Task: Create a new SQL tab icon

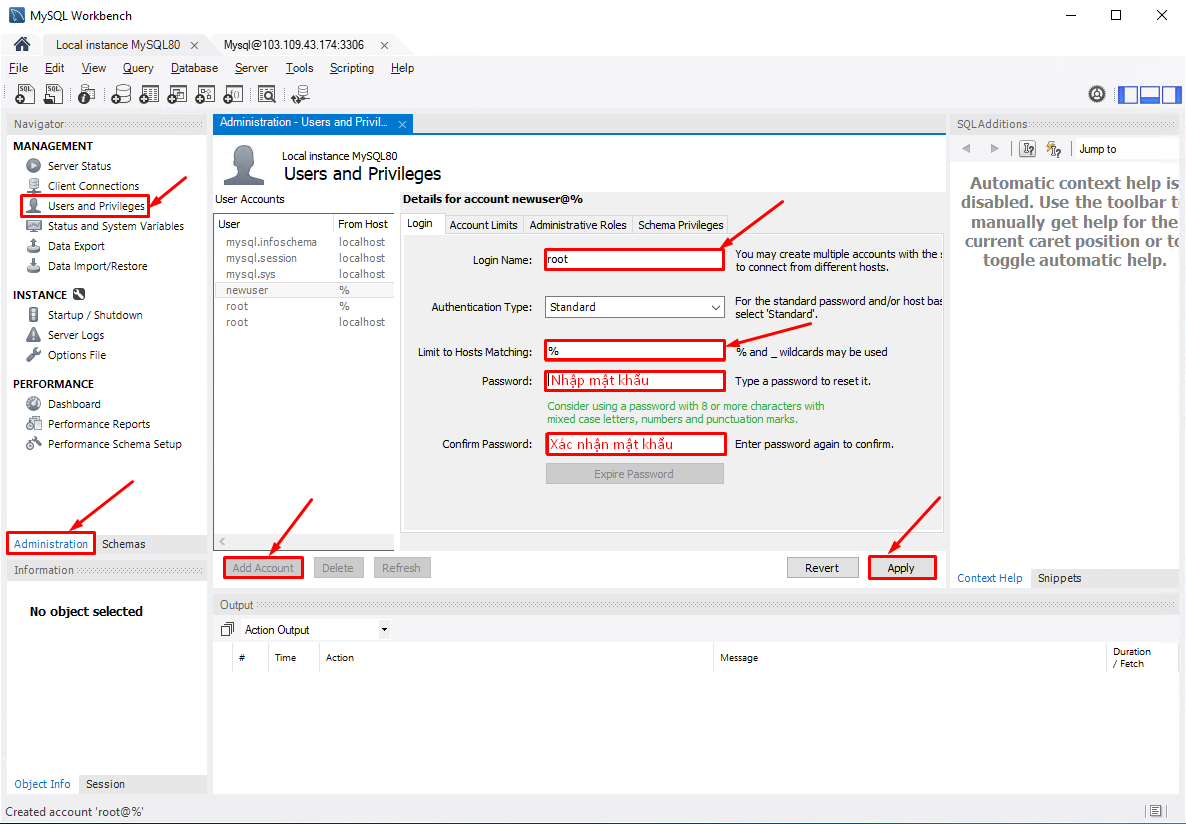Action: pyautogui.click(x=25, y=94)
